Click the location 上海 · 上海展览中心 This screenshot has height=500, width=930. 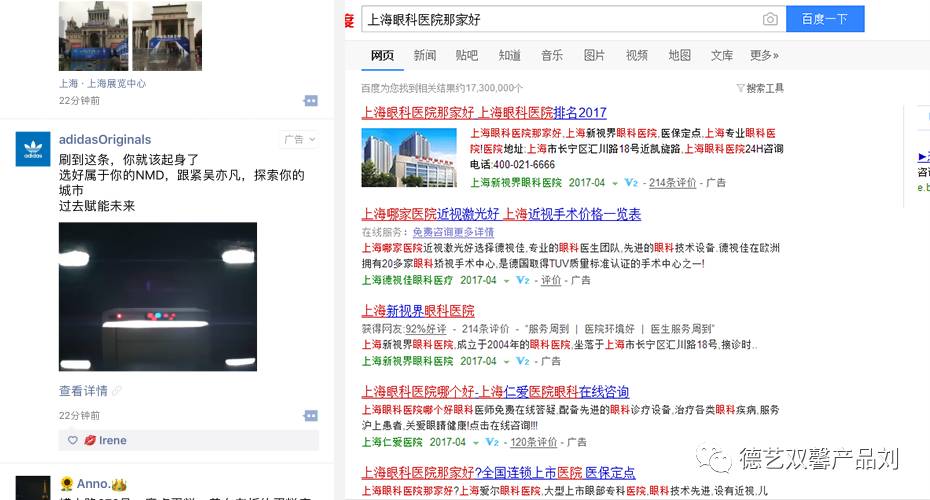102,84
